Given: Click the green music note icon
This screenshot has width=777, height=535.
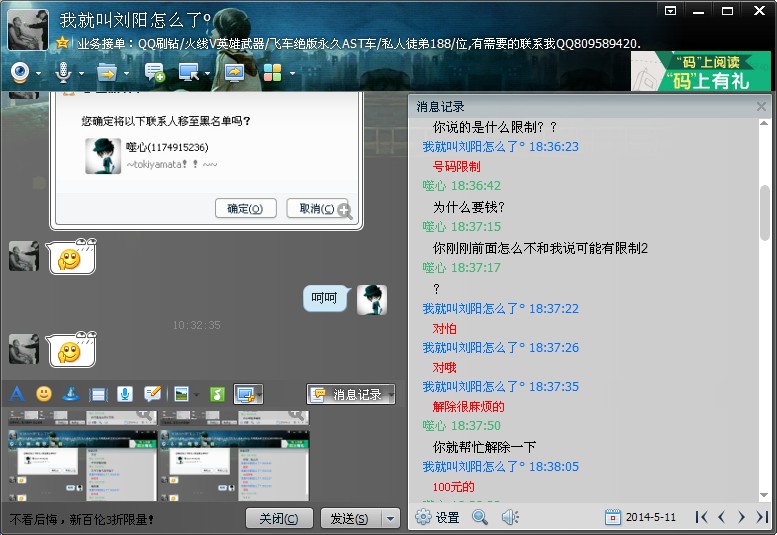Looking at the screenshot, I should point(217,394).
